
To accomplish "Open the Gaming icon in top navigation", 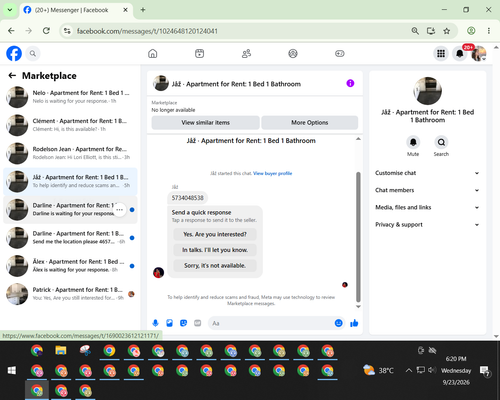I will pos(340,53).
